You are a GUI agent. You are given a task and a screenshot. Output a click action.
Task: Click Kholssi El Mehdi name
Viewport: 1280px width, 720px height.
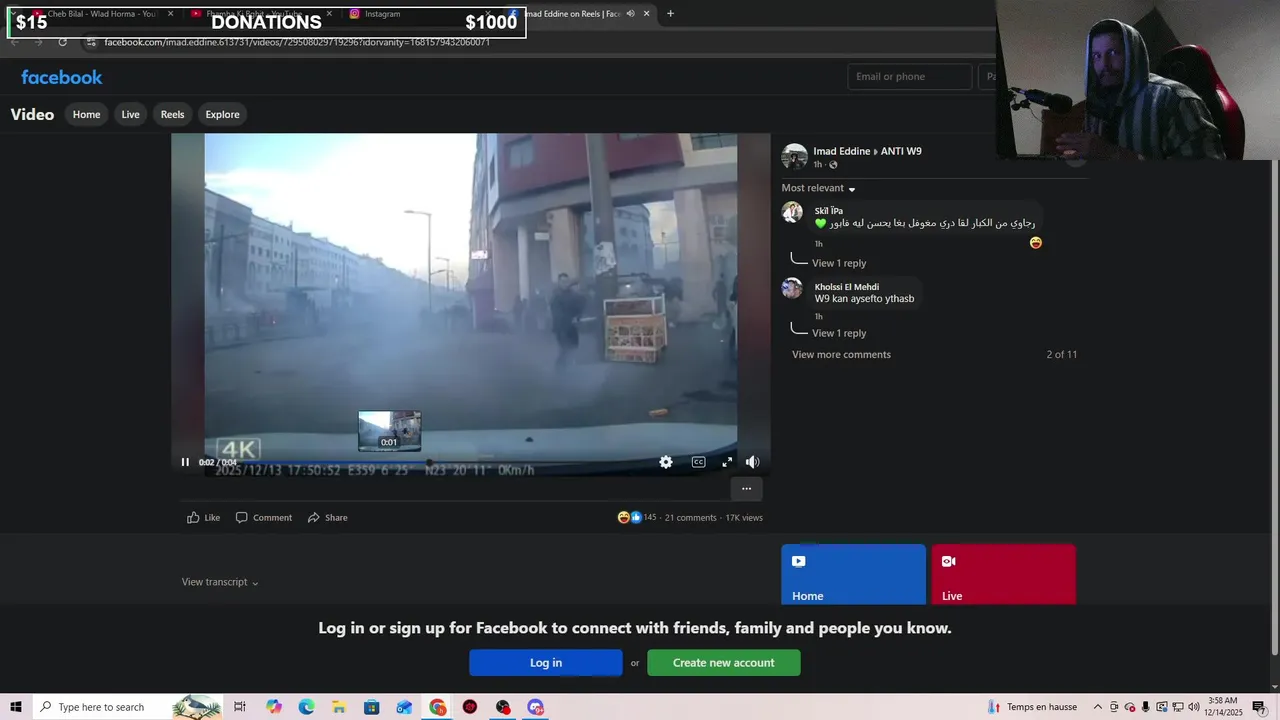click(x=847, y=287)
